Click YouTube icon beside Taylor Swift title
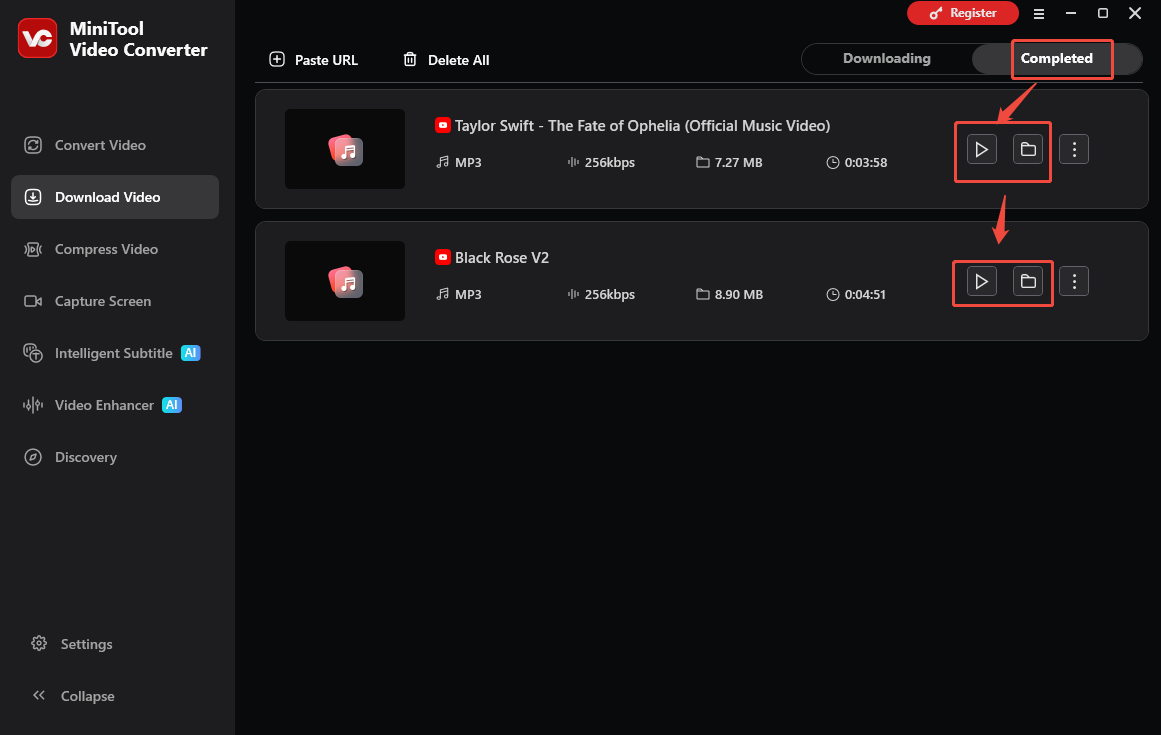 tap(443, 125)
